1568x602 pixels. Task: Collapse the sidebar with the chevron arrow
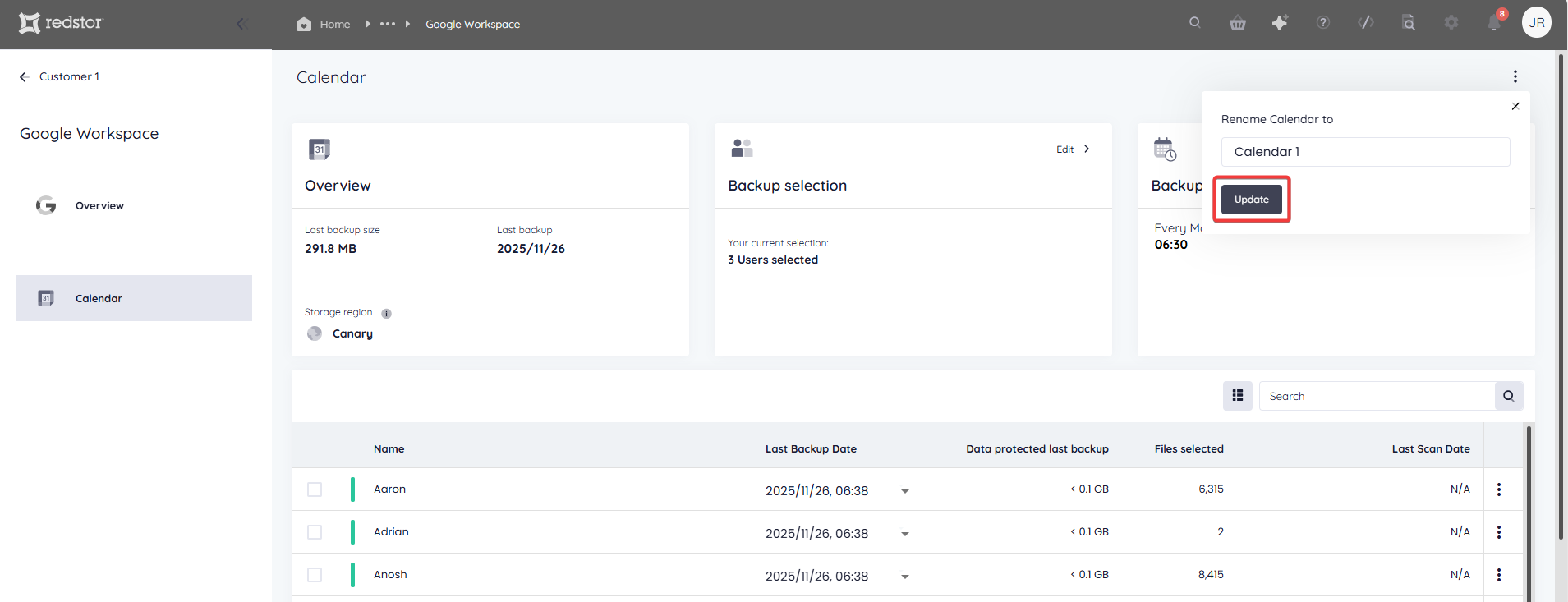pyautogui.click(x=241, y=24)
